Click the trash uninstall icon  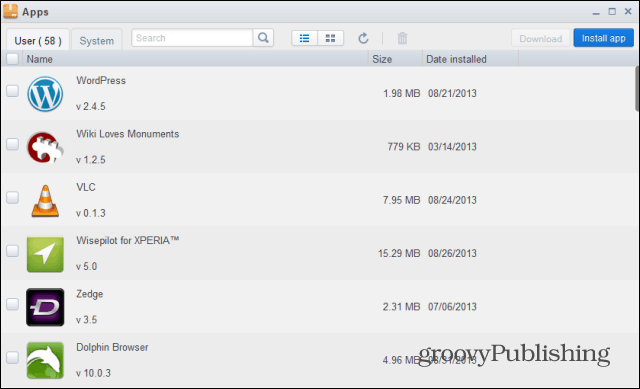coord(402,38)
